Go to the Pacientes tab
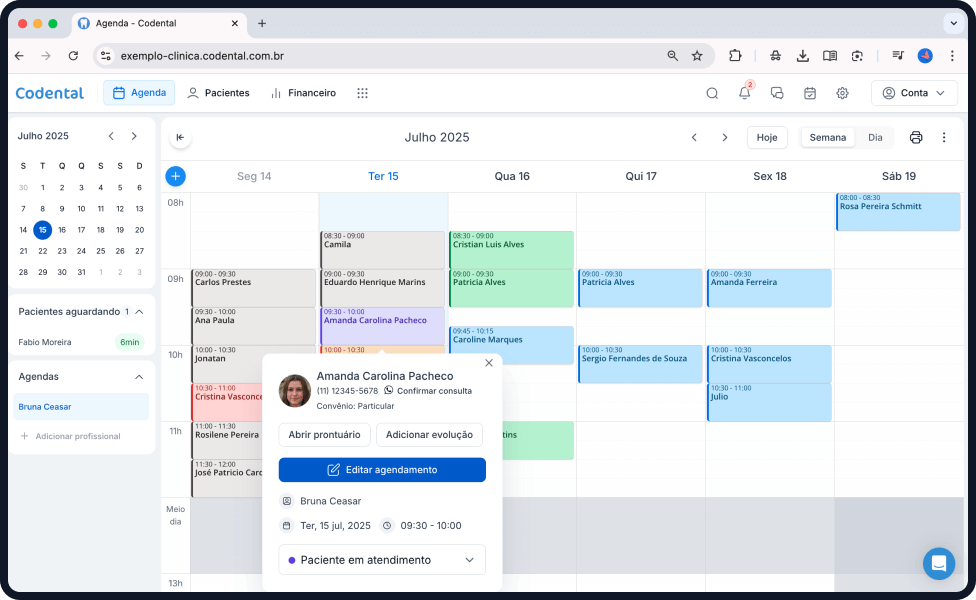 pyautogui.click(x=218, y=93)
